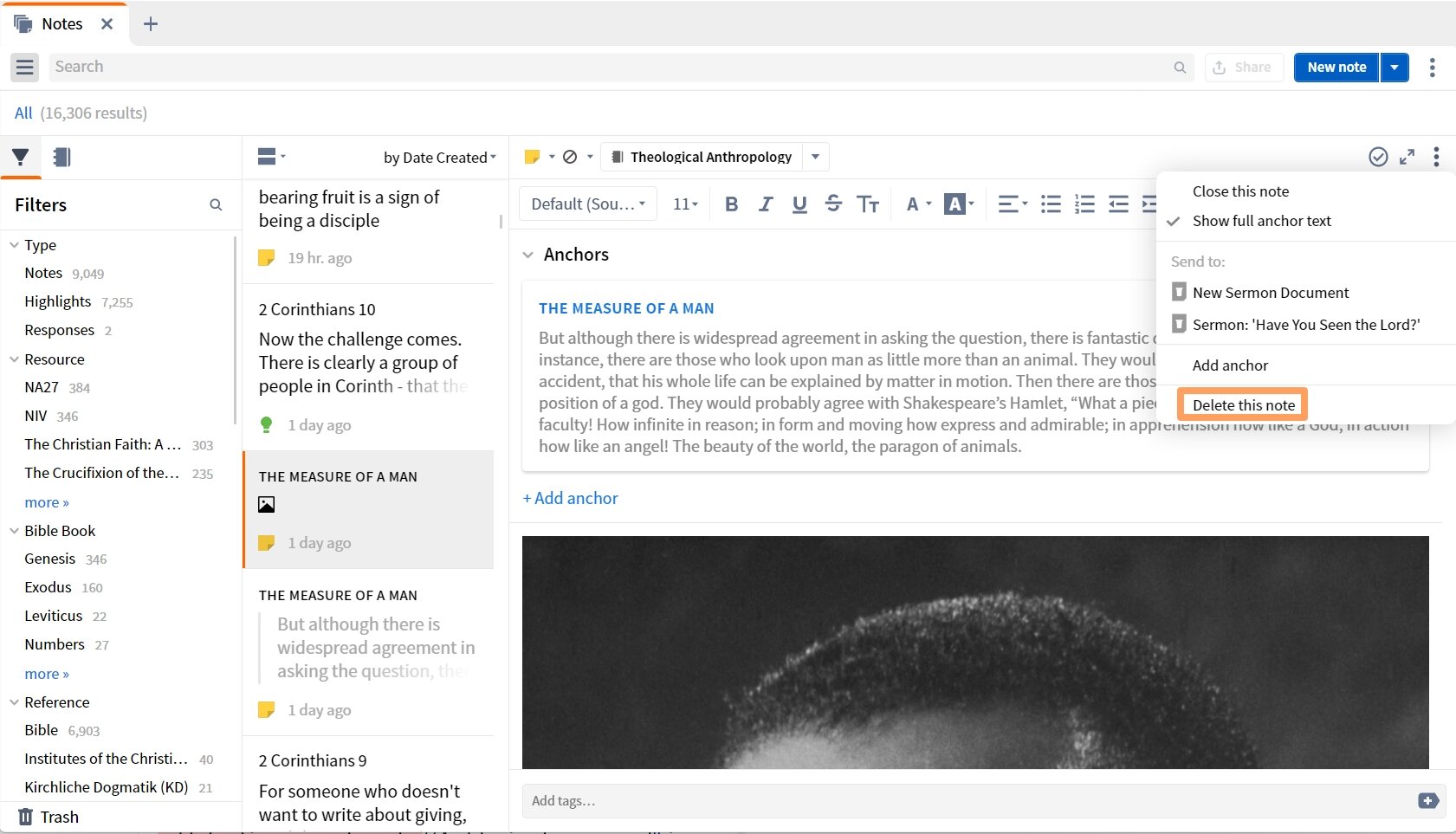The height and width of the screenshot is (834, 1456).
Task: Switch to the Notebooks sidebar icon
Action: (x=61, y=157)
